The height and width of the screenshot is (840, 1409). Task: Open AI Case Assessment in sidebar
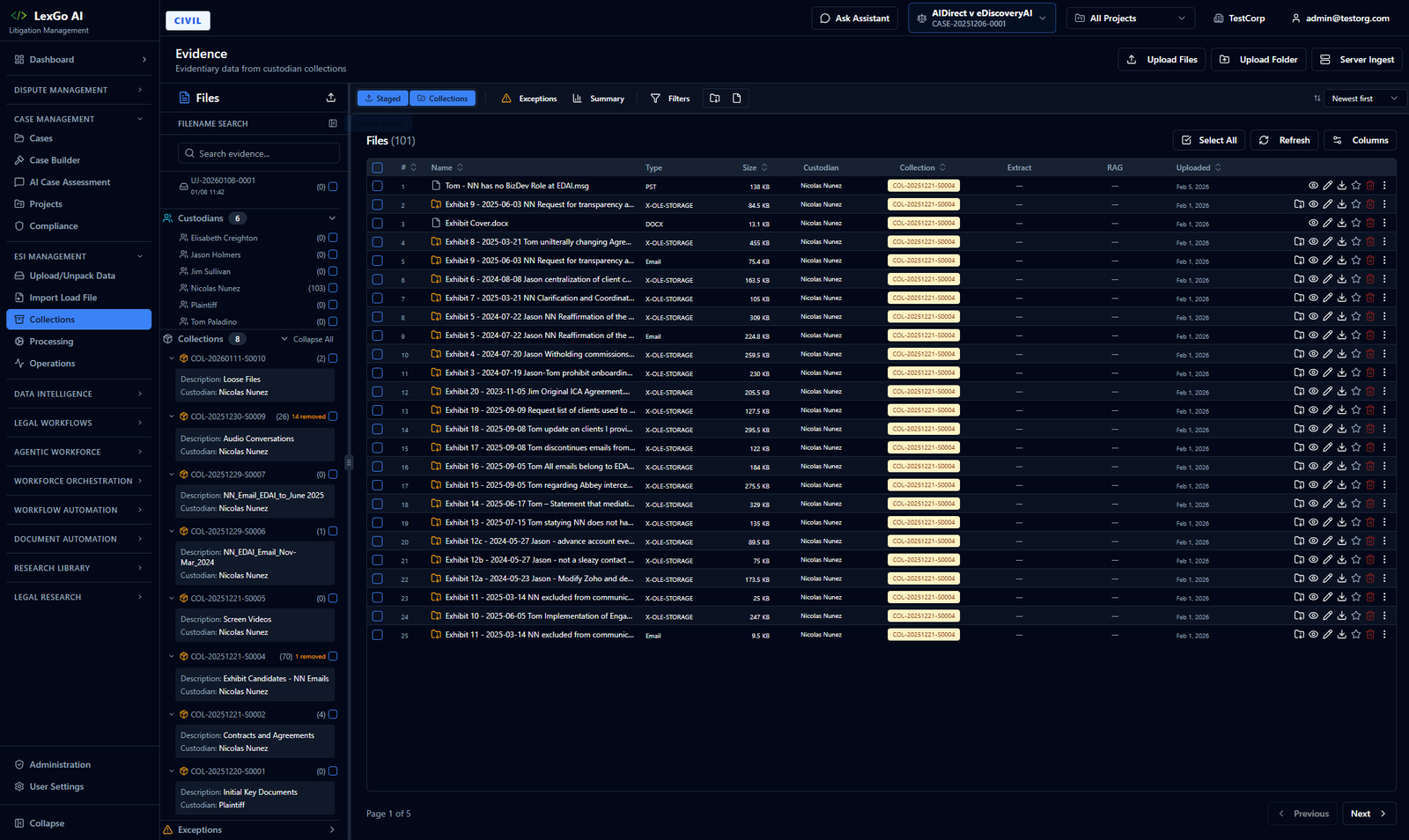coord(70,182)
